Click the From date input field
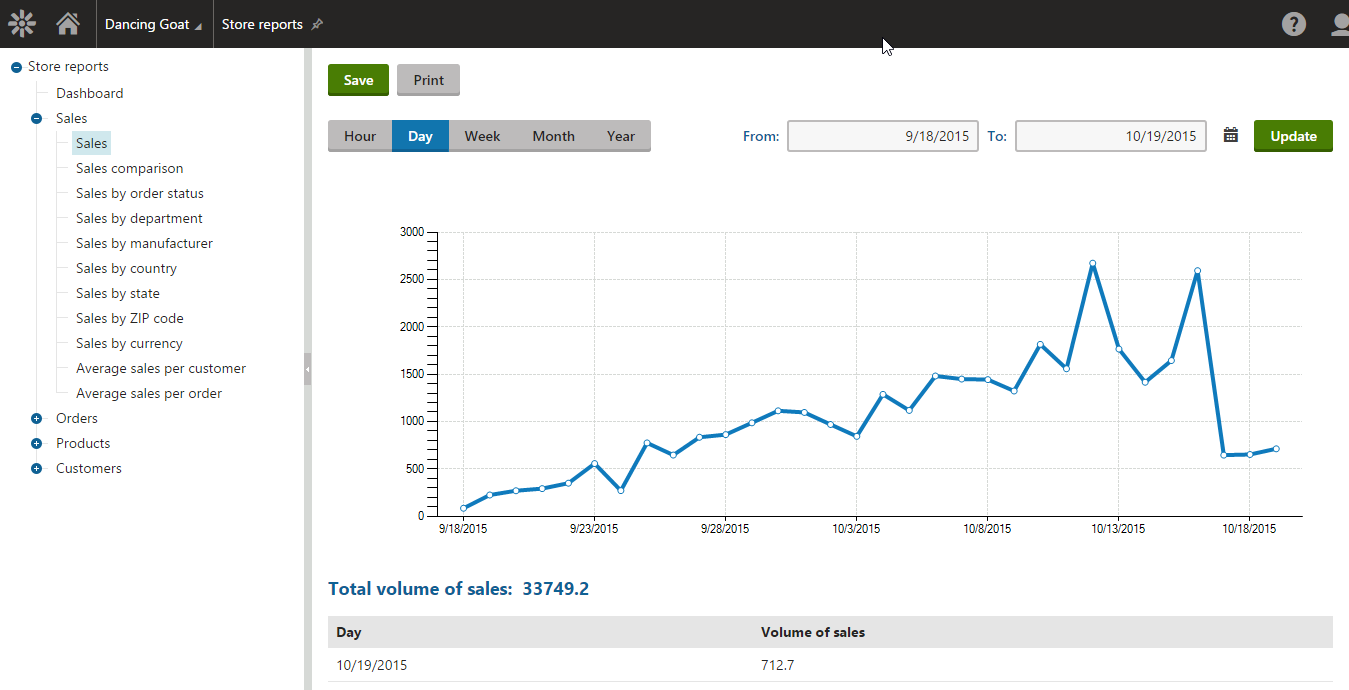The height and width of the screenshot is (690, 1349). 882,135
